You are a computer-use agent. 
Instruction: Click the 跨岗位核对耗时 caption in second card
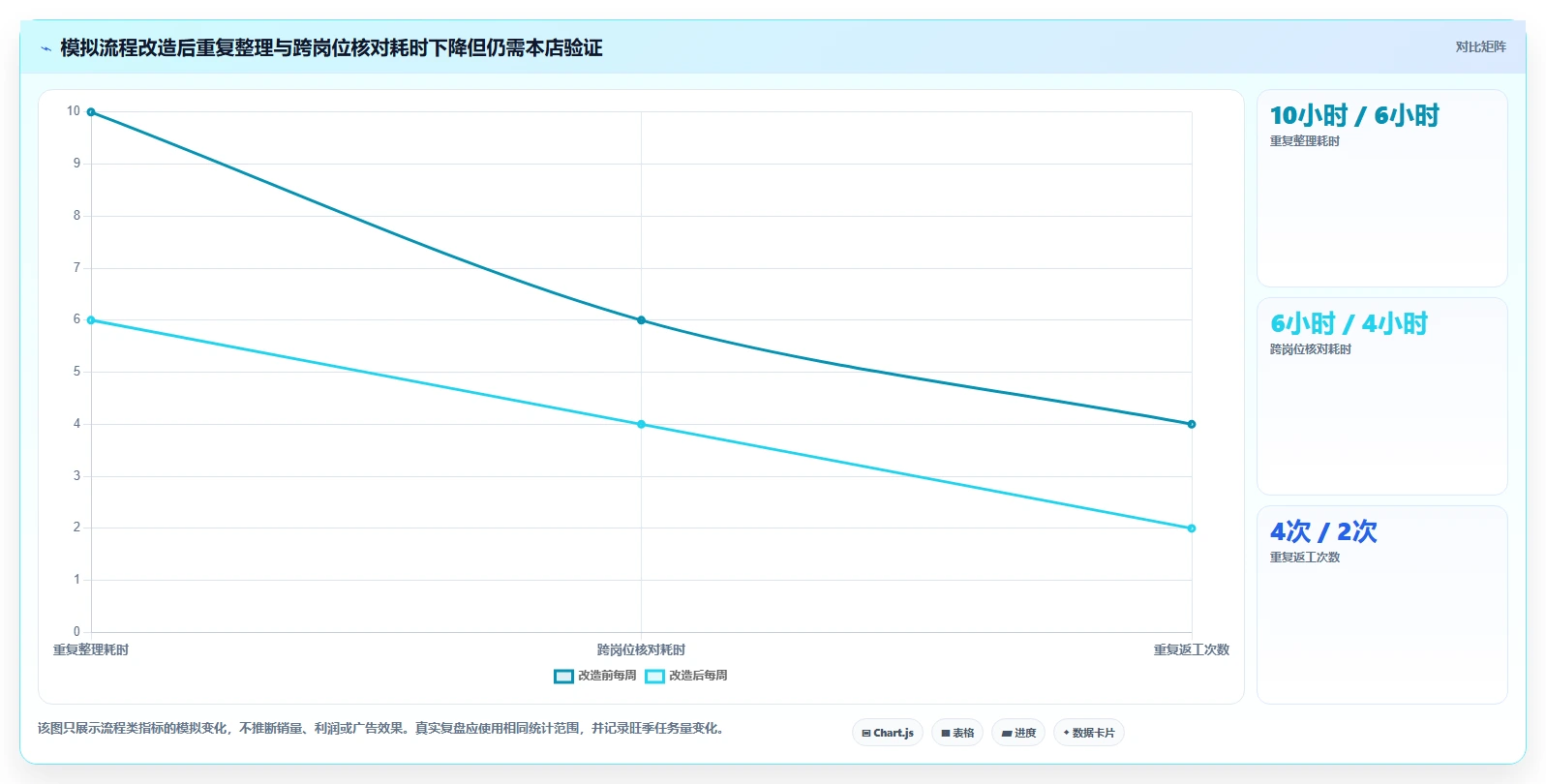1311,349
